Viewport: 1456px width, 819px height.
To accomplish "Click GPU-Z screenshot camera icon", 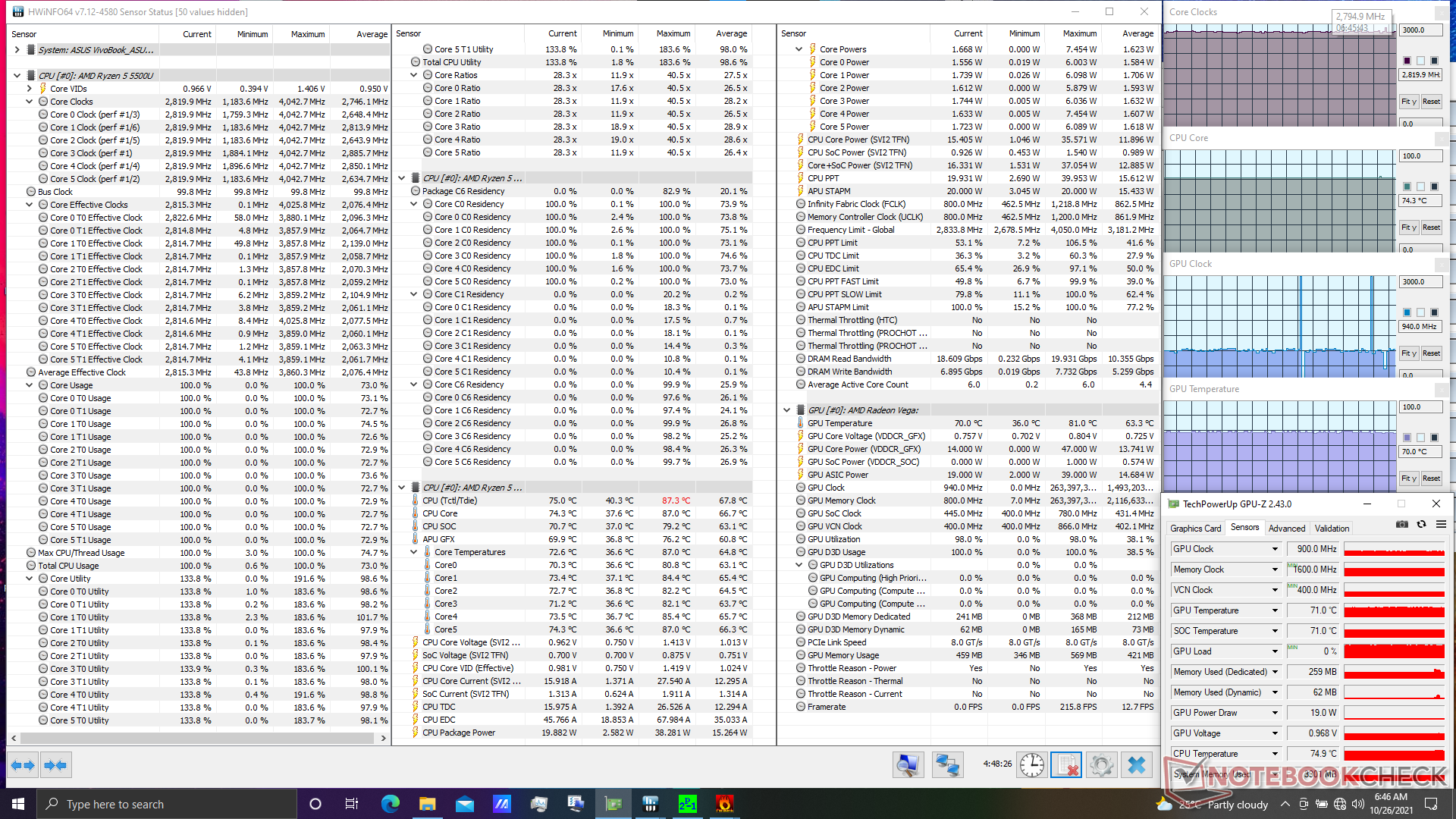I will (x=1402, y=525).
